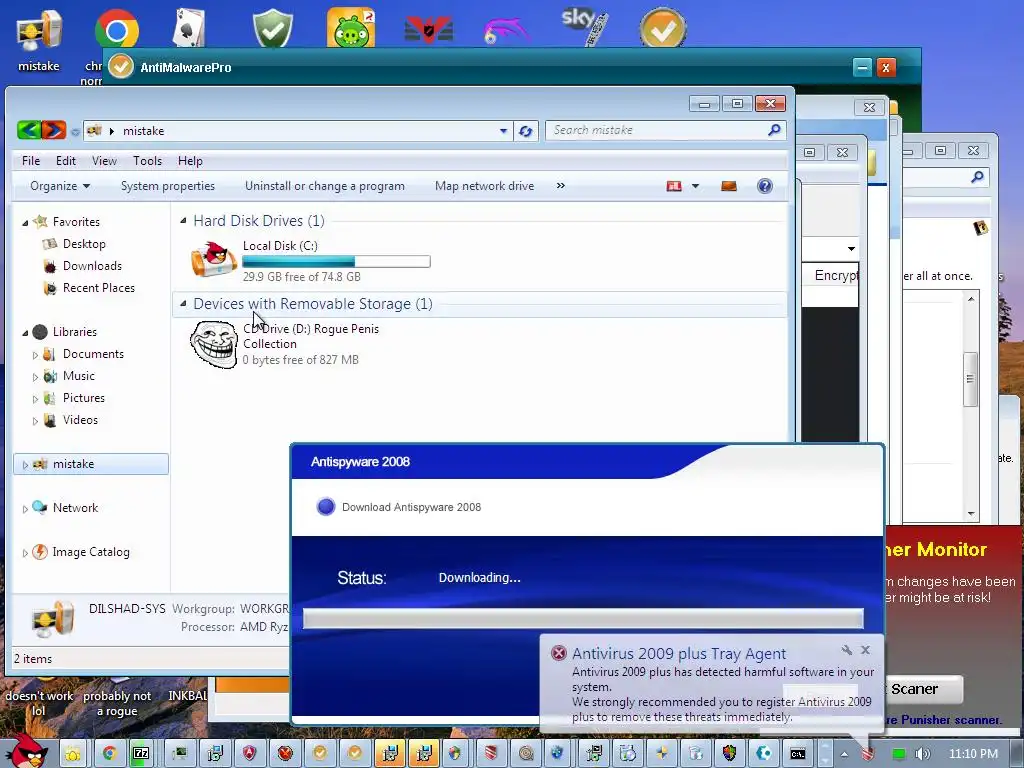Open the Chrome desktop shortcut

pyautogui.click(x=117, y=29)
